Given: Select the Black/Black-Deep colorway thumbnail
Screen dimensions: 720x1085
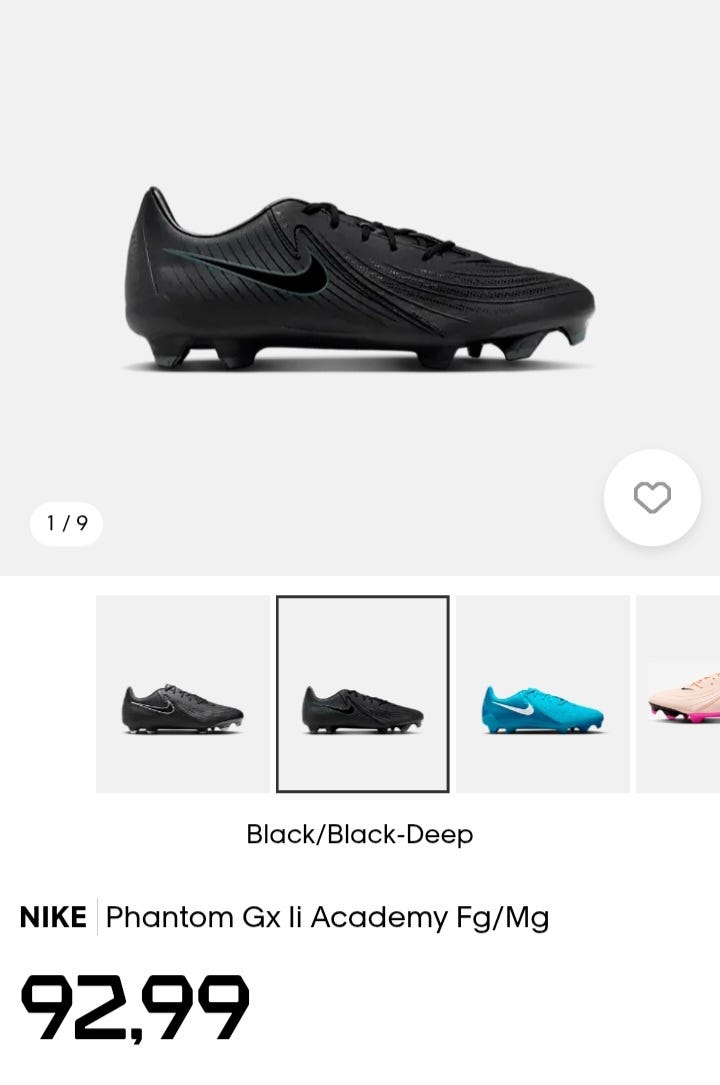Looking at the screenshot, I should point(362,694).
